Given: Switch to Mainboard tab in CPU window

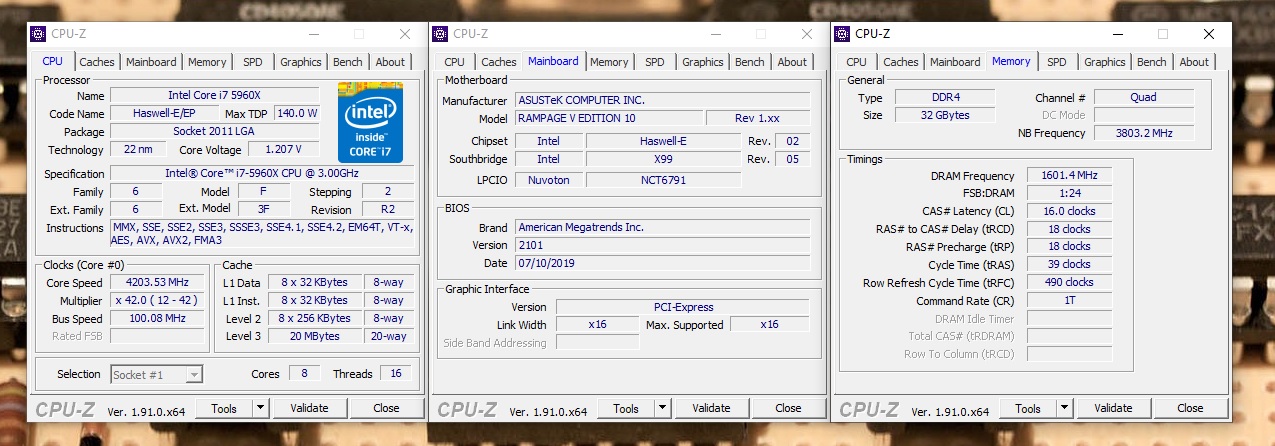Looking at the screenshot, I should point(151,62).
